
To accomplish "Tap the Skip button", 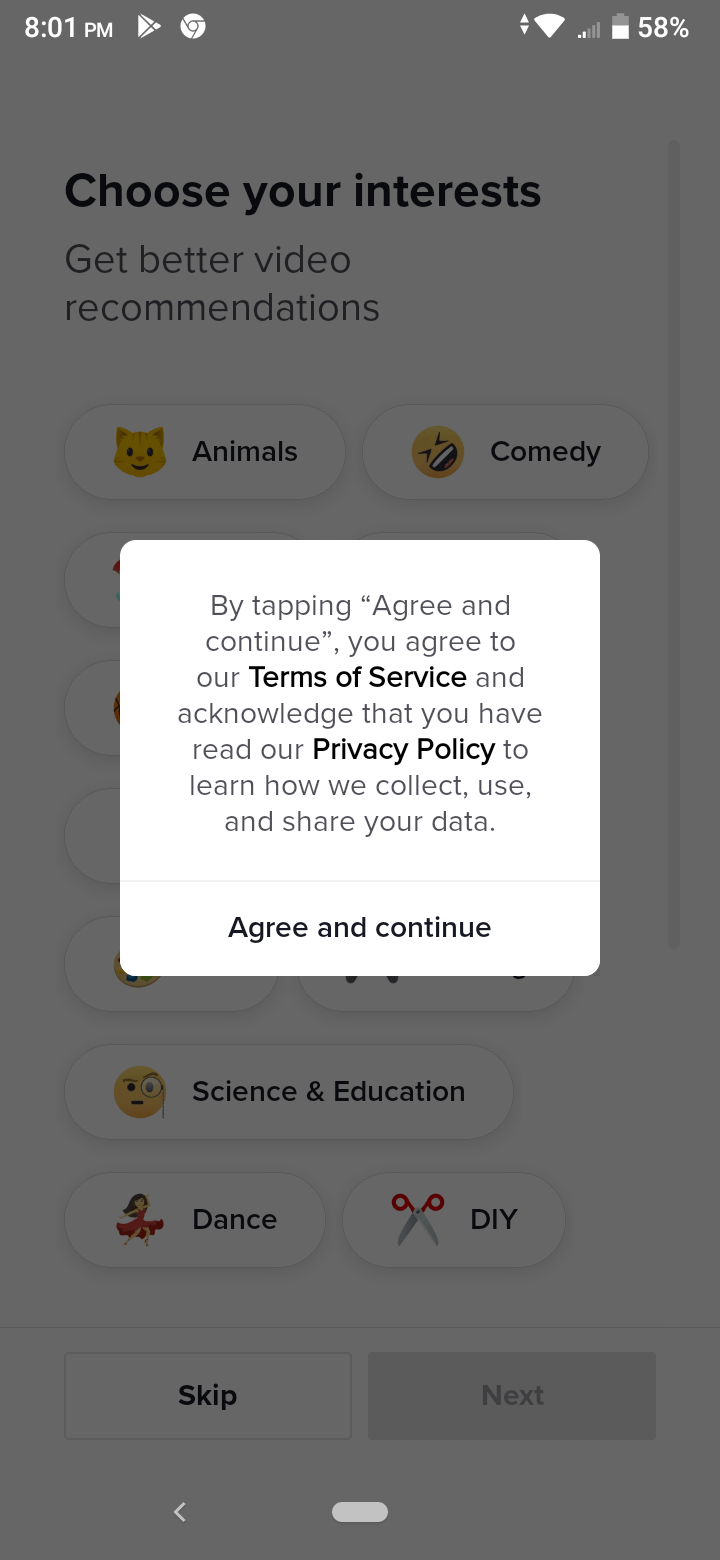I will pos(208,1396).
